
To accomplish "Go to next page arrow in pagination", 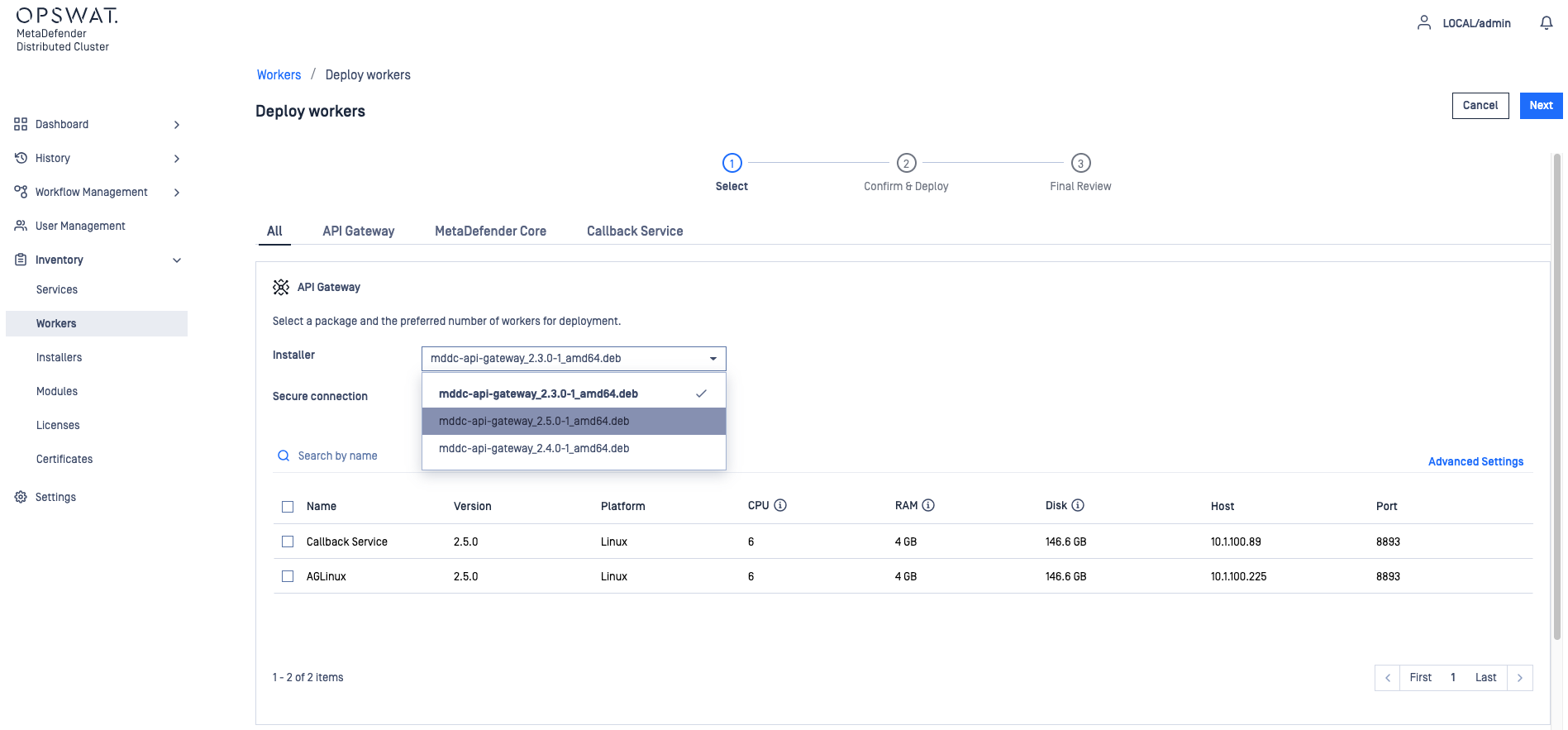I will pos(1519,678).
